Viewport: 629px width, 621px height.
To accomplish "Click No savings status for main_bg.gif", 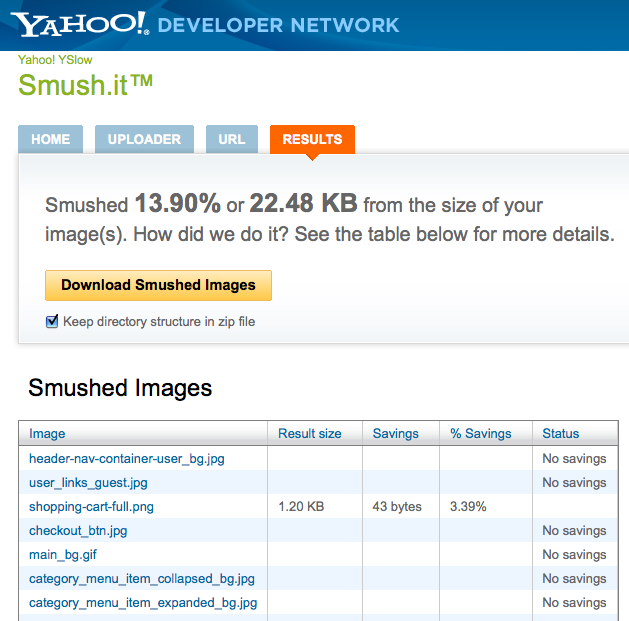I will (574, 554).
